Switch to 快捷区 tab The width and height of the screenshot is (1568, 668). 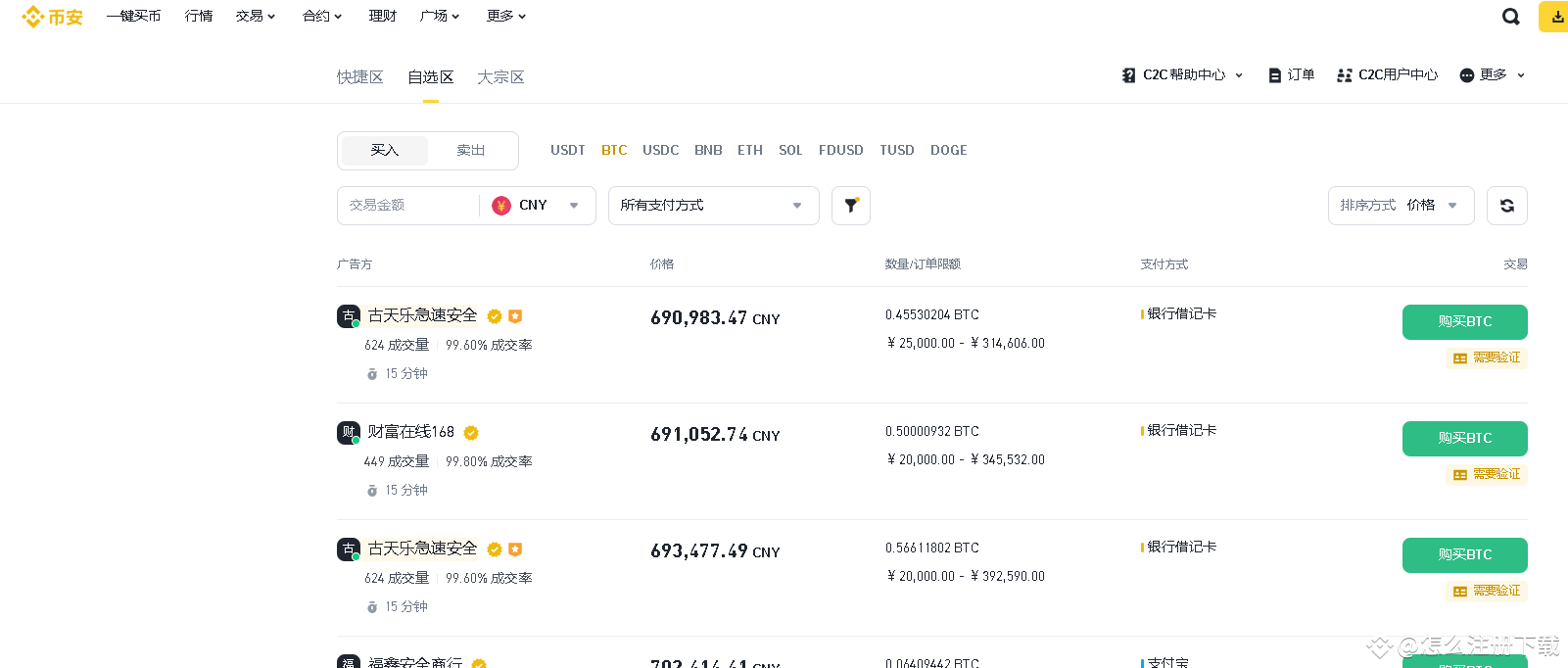pyautogui.click(x=360, y=77)
